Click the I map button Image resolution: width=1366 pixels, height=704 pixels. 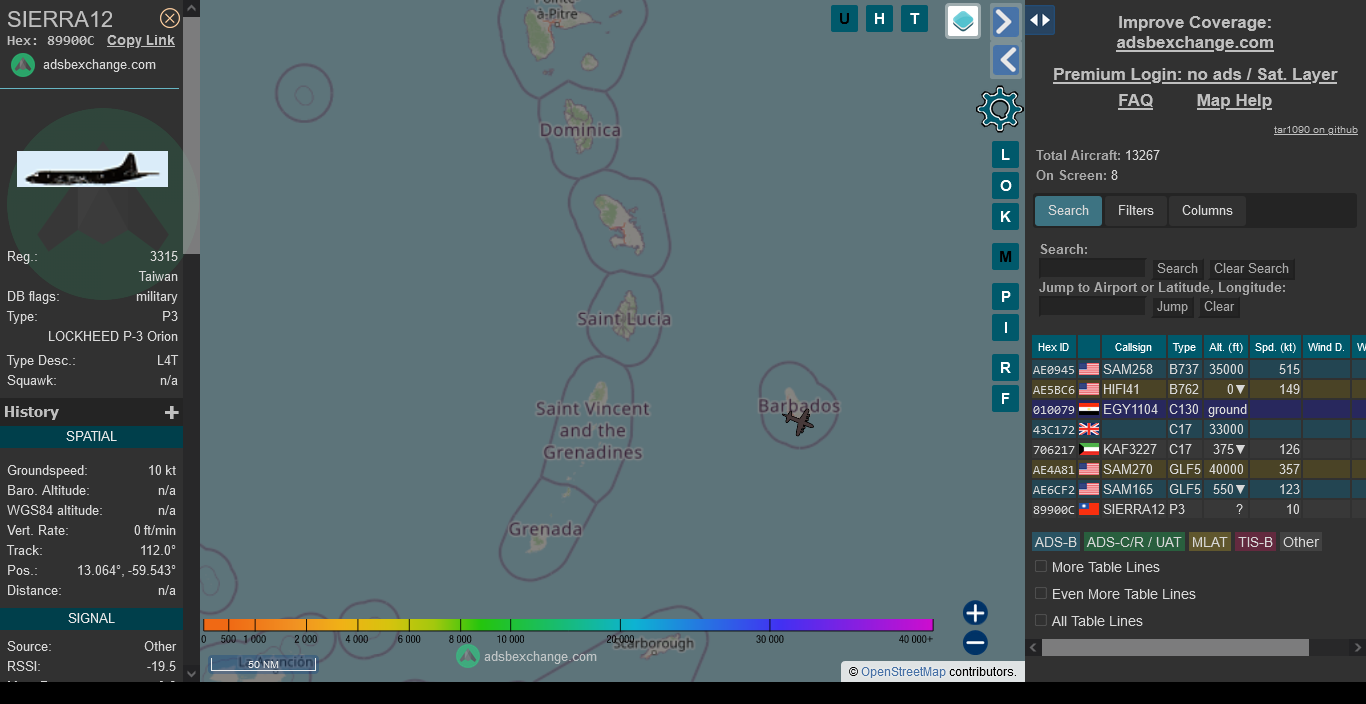click(1006, 328)
